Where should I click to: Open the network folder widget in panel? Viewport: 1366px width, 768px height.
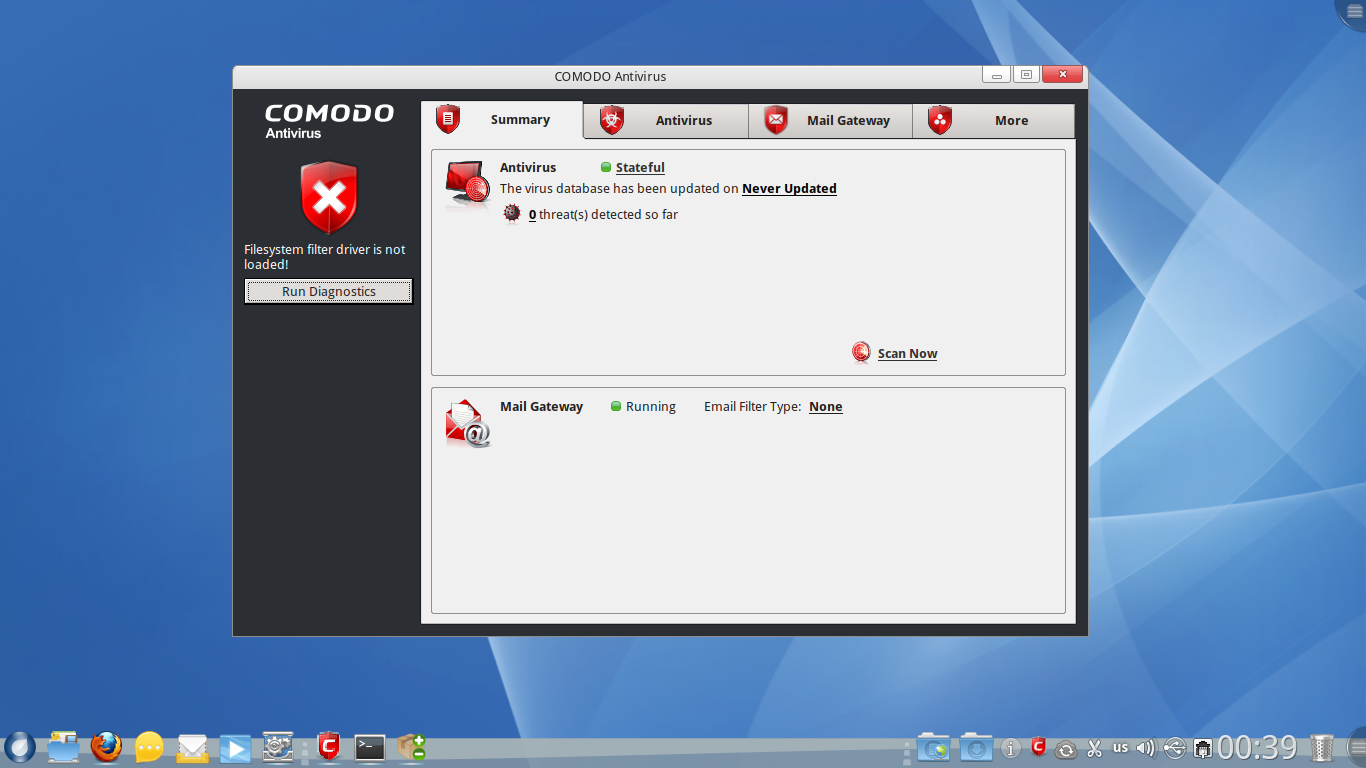(x=933, y=747)
